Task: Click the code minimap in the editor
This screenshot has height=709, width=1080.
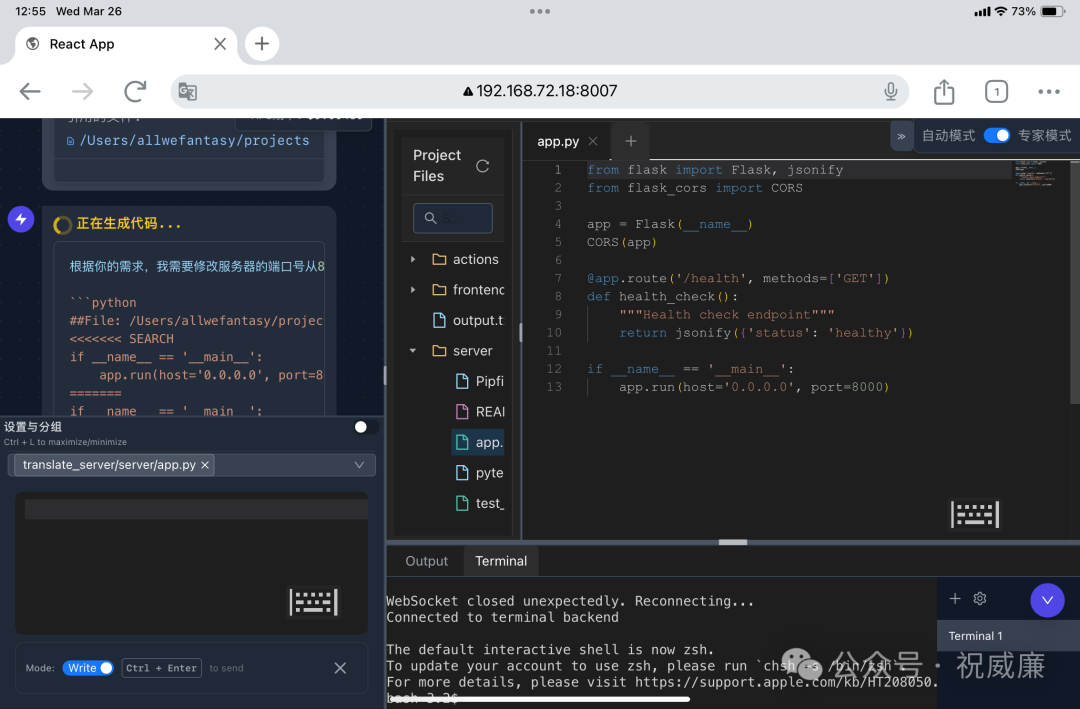Action: point(1037,174)
